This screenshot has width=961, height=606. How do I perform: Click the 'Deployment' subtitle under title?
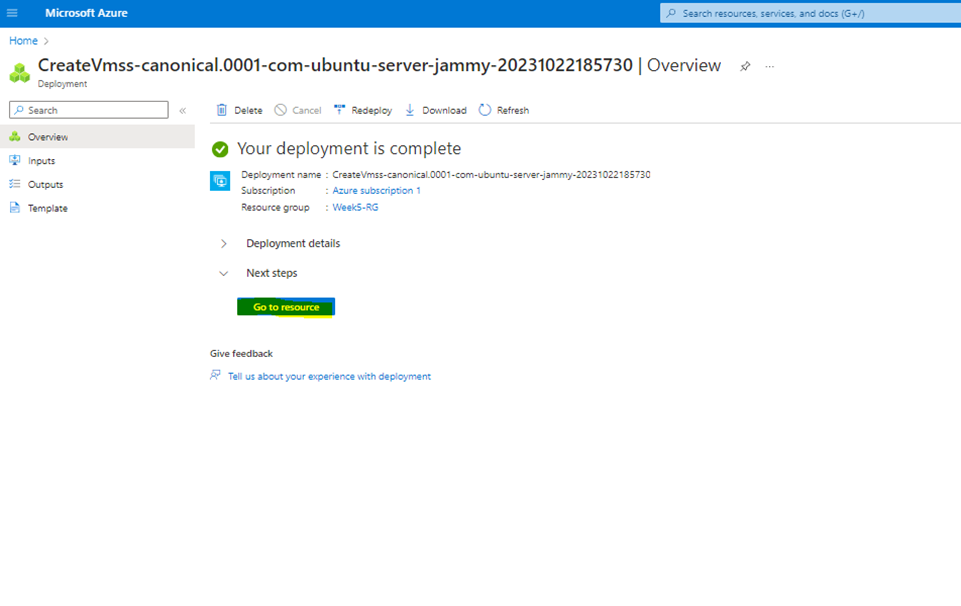[63, 84]
